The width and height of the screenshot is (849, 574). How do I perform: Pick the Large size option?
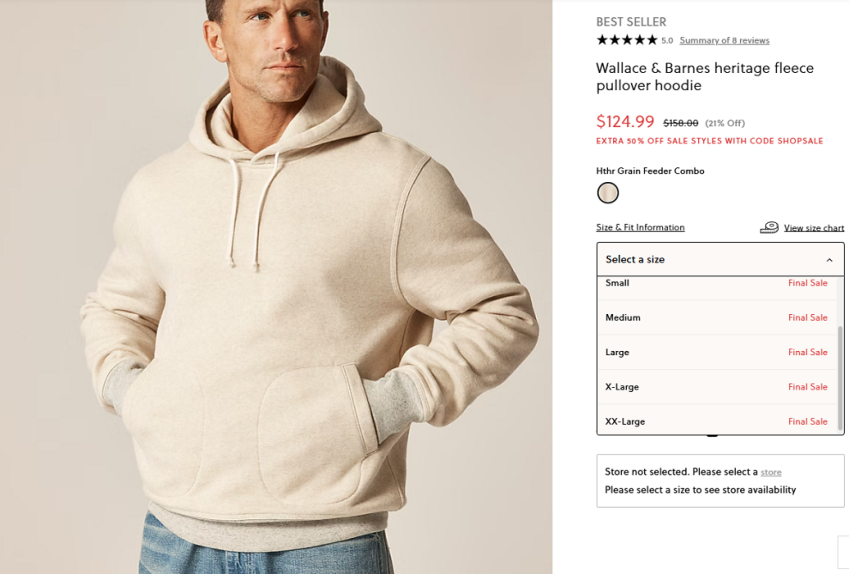point(617,352)
